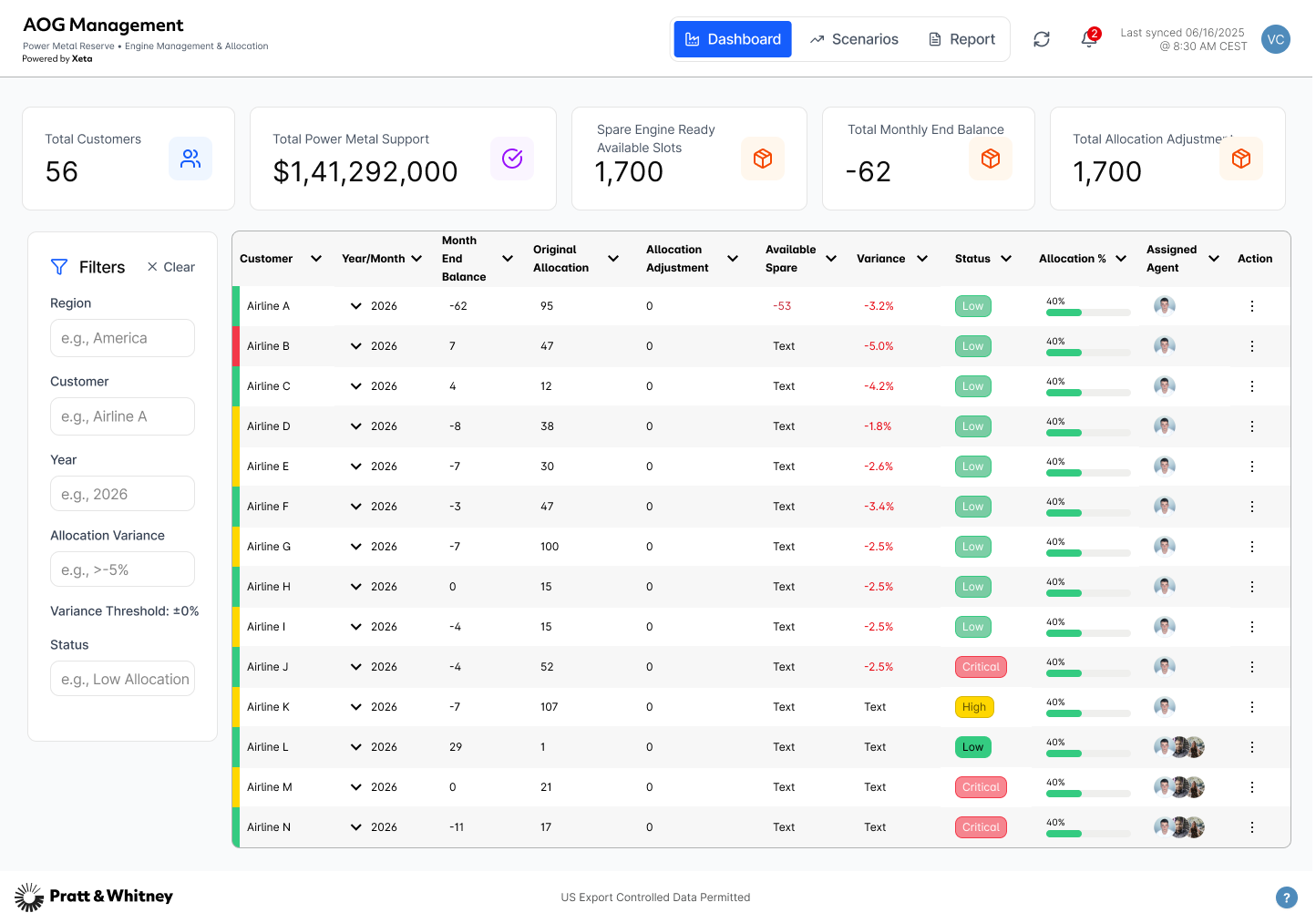Expand the Airline H 2026 row
This screenshot has width=1316, height=923.
[356, 587]
